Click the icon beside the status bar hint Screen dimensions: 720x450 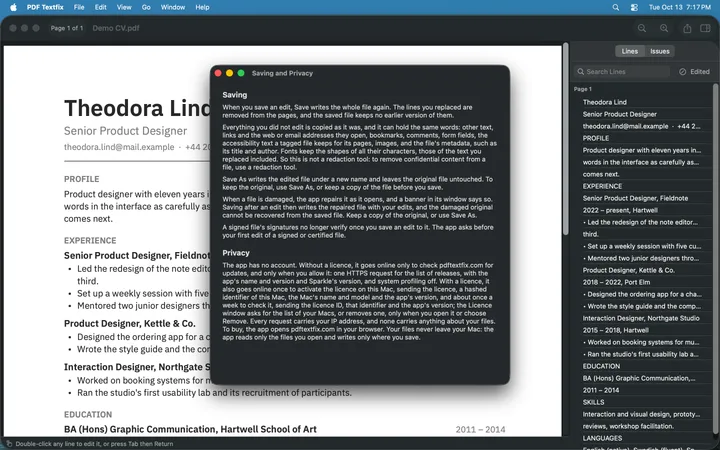(x=9, y=444)
